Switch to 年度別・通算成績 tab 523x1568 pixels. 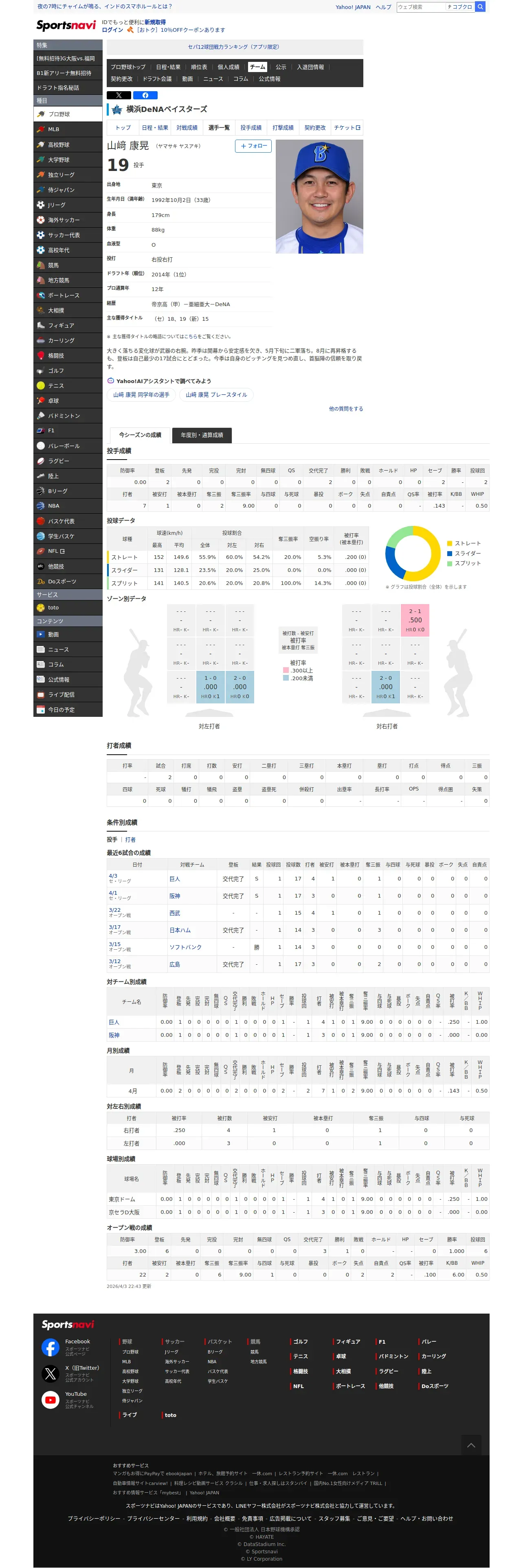(202, 435)
